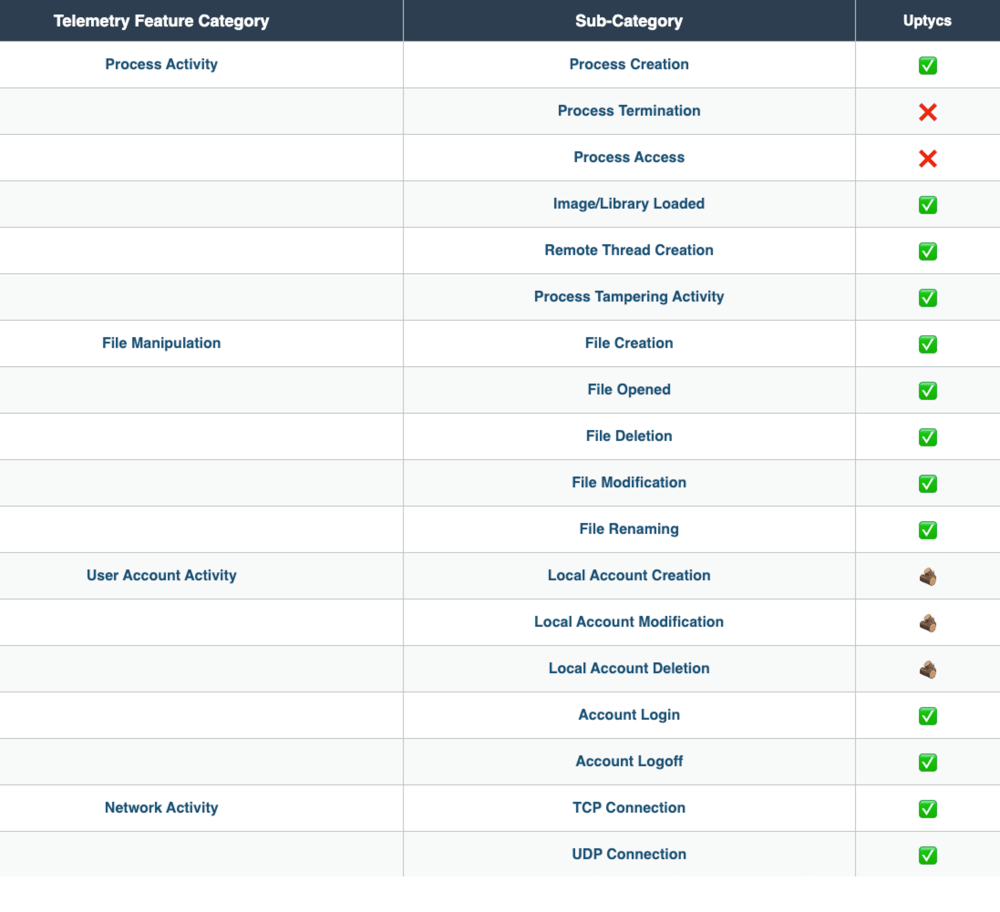Click the green check for Account Logoff
This screenshot has height=912, width=1000.
click(927, 762)
